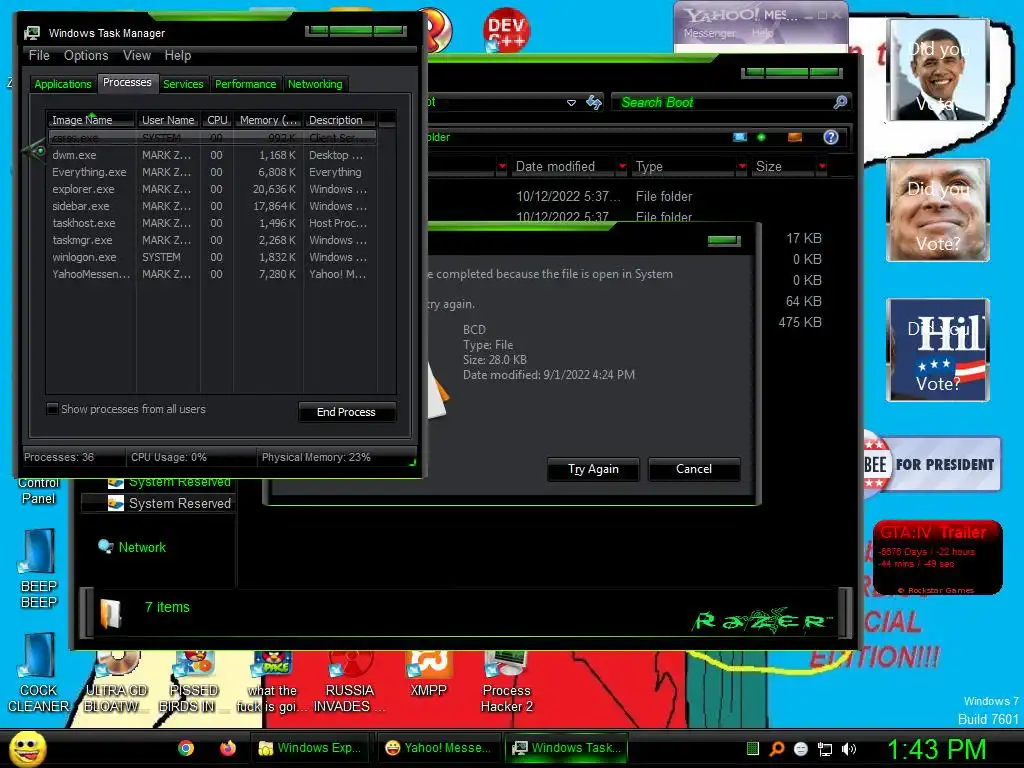Select the dwm.exe process row

pos(212,155)
